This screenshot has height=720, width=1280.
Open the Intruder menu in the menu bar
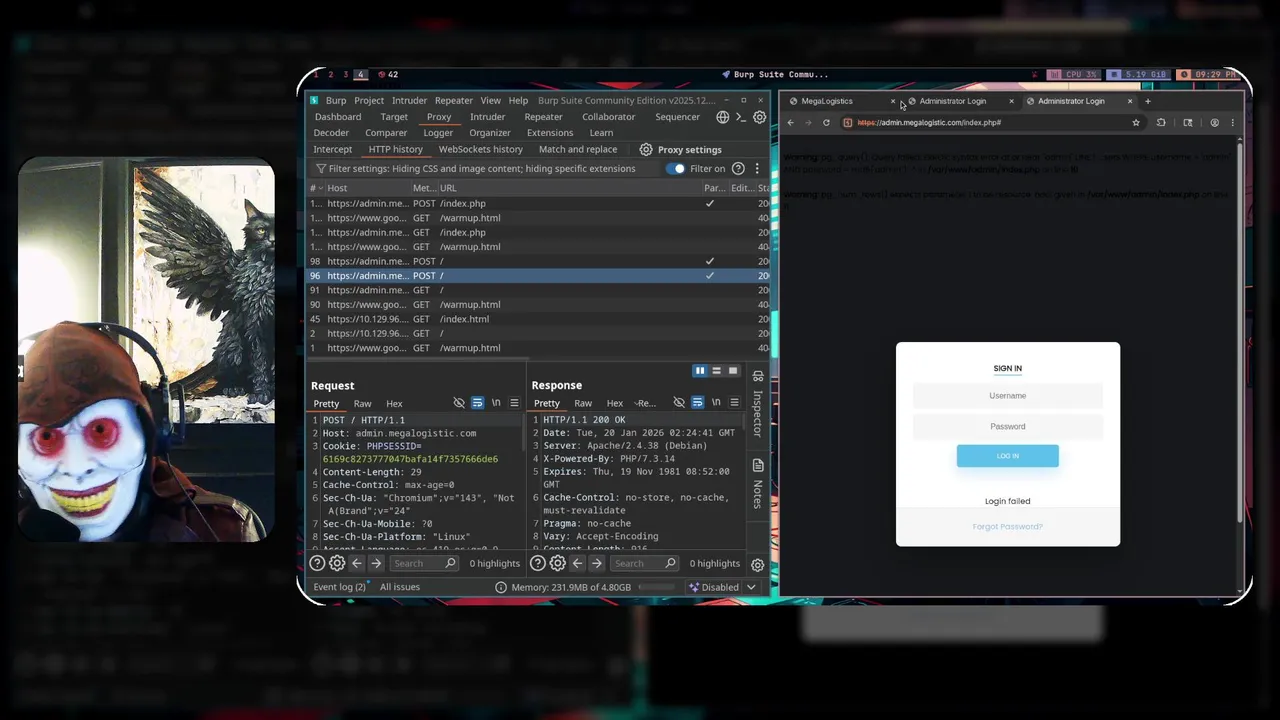(x=409, y=101)
